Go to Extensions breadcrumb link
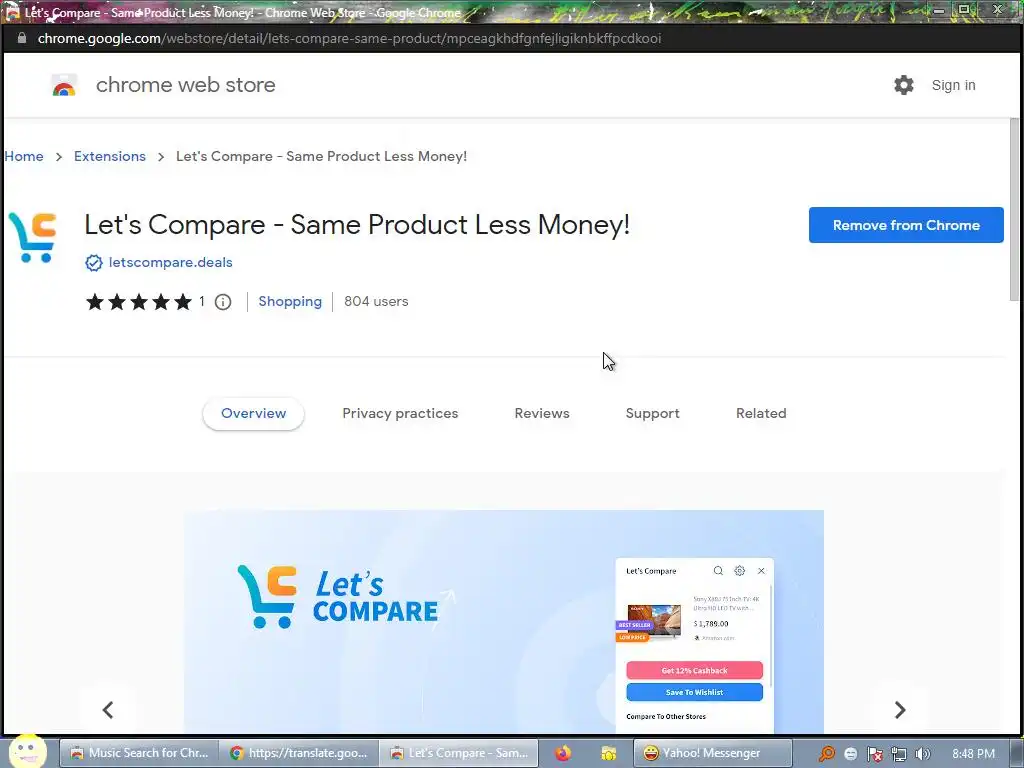Screen dimensions: 1024x768 tap(110, 156)
